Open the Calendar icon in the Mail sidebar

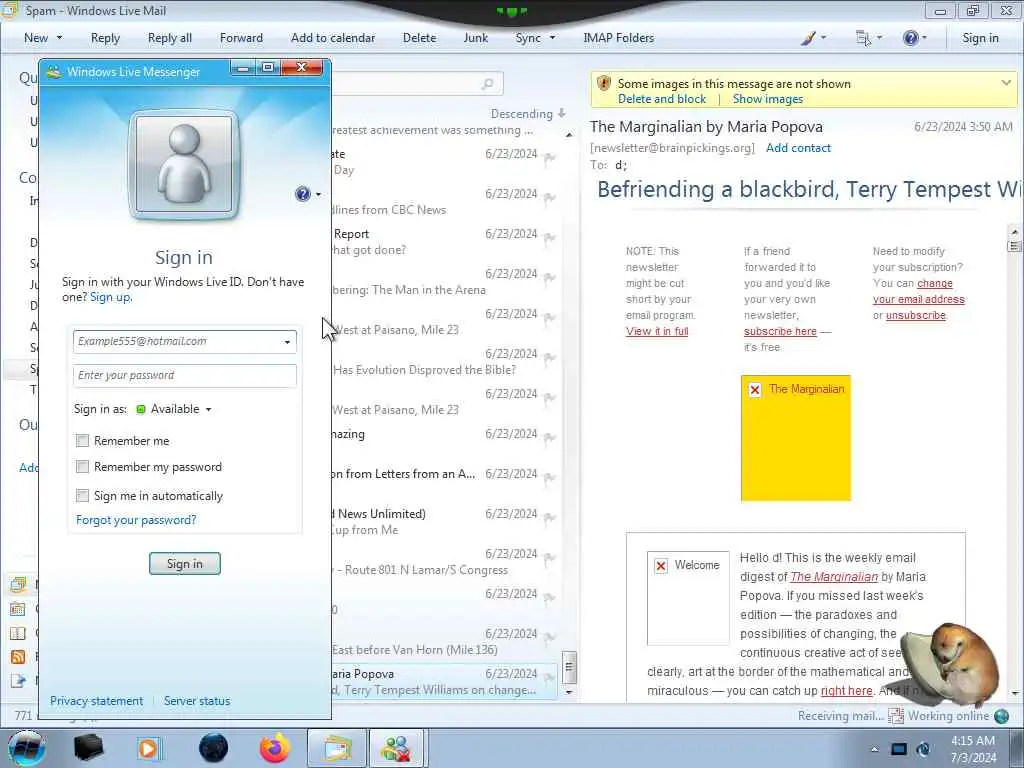tap(18, 609)
